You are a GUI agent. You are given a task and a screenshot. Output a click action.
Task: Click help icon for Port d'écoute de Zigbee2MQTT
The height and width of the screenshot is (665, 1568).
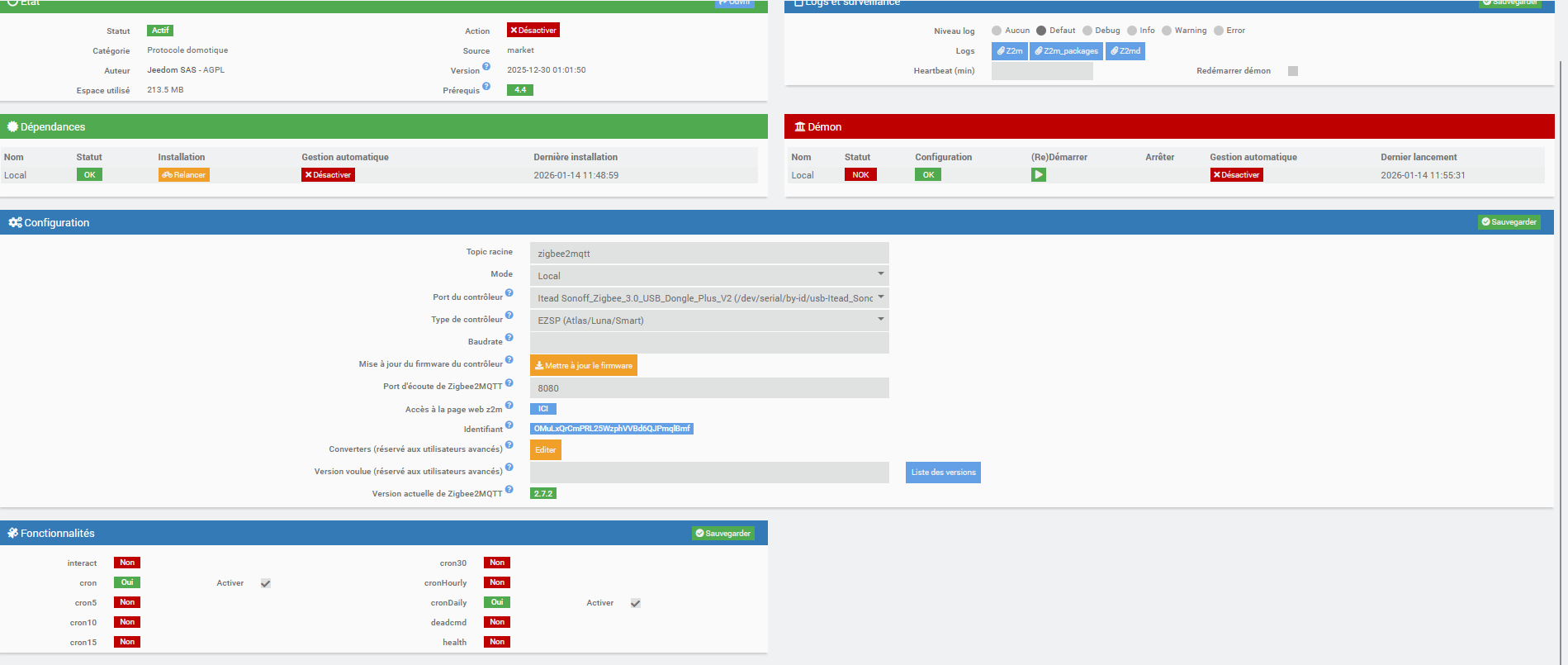pyautogui.click(x=509, y=382)
